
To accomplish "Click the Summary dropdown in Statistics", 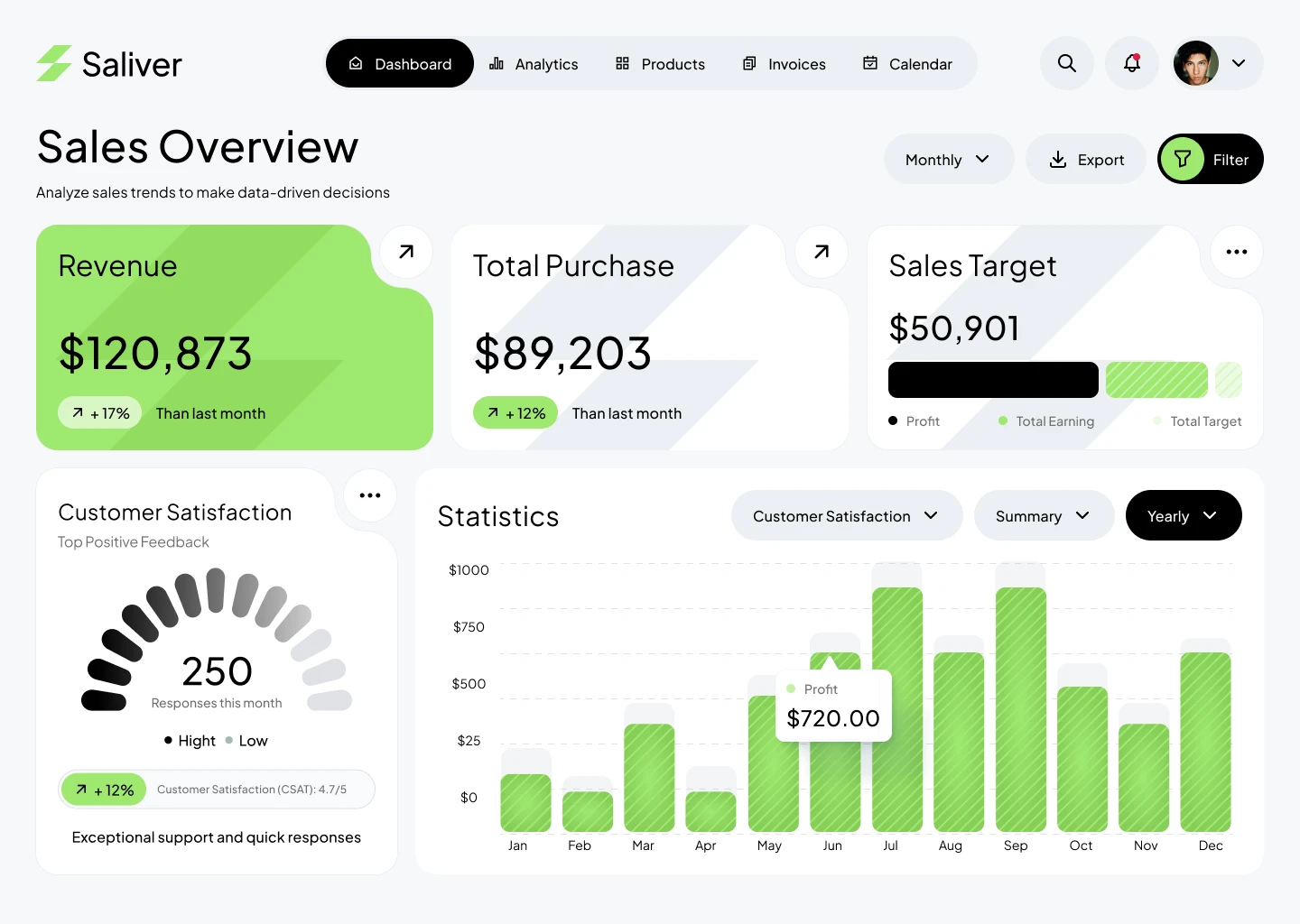I will 1044,515.
